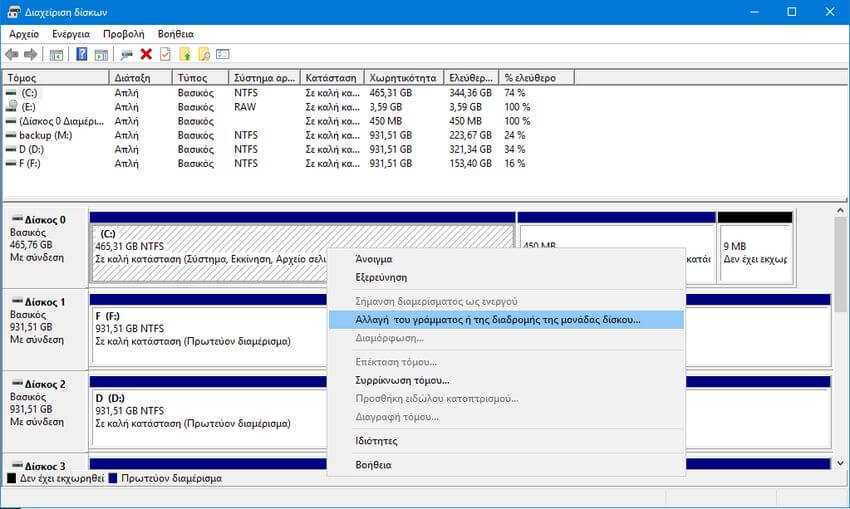Click the Disk Management app icon in title bar
The height and width of the screenshot is (509, 850).
click(x=13, y=12)
